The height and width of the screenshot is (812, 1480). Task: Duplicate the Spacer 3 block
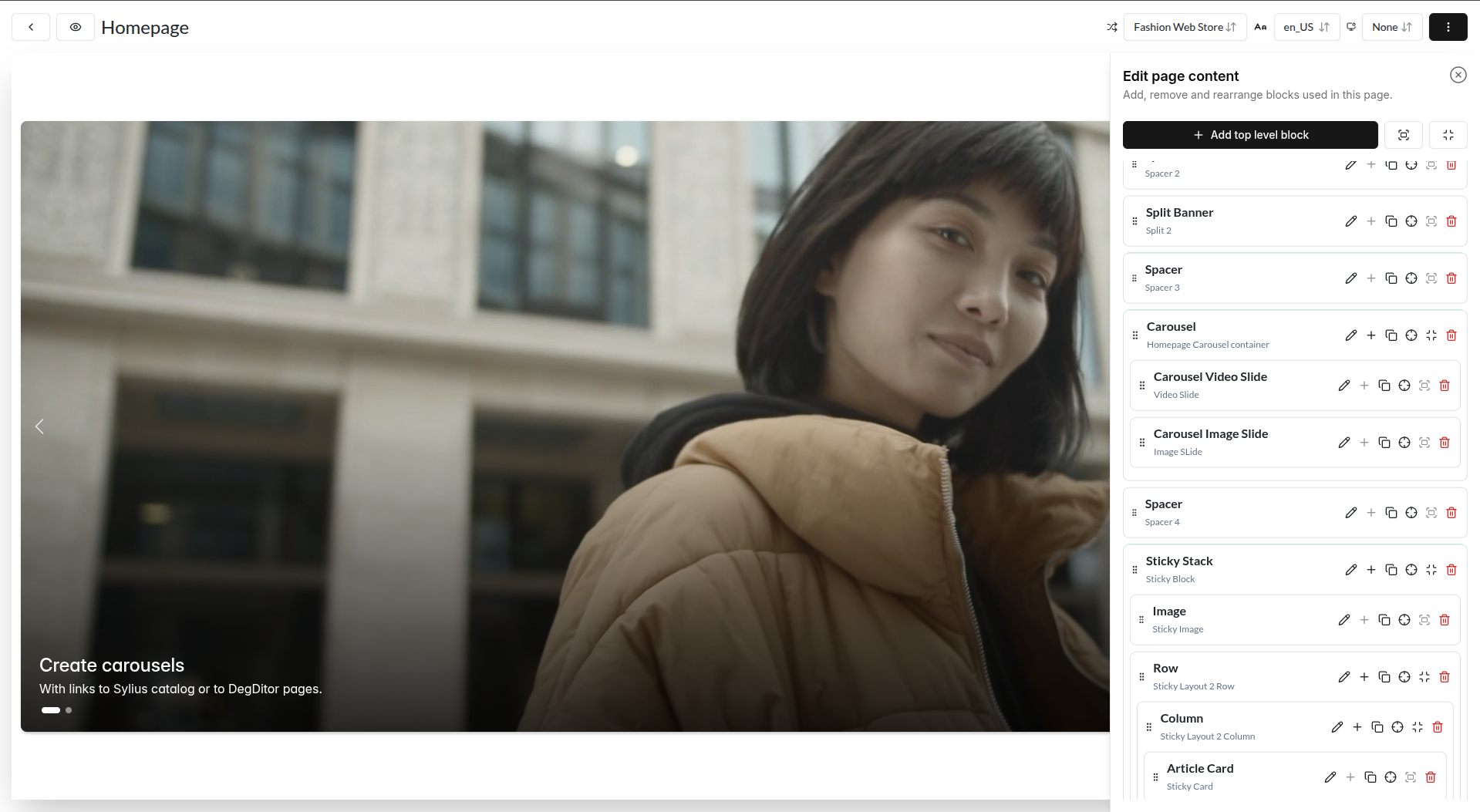click(x=1391, y=278)
